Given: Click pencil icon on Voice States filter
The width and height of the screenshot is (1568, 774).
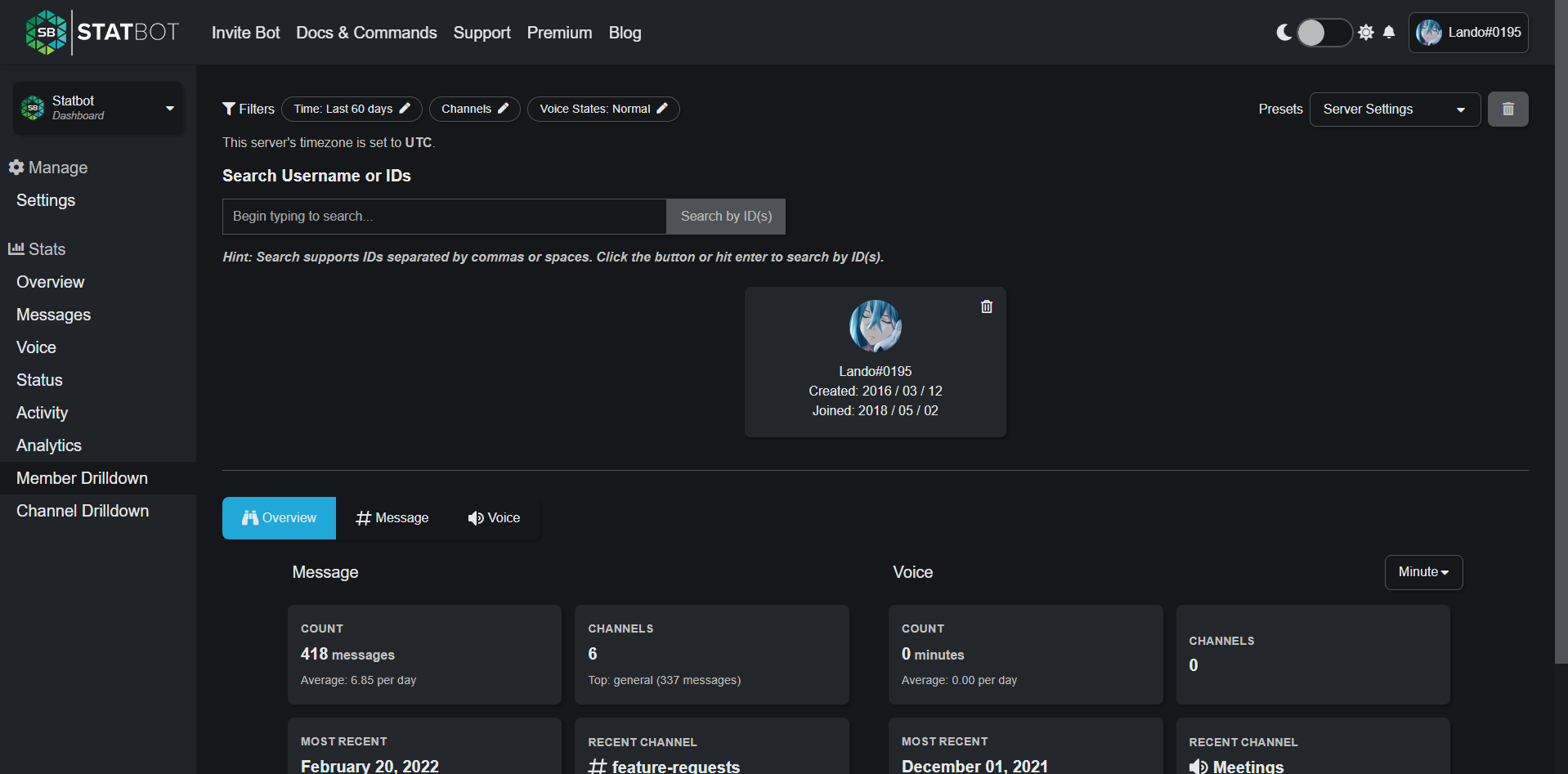Looking at the screenshot, I should tap(662, 109).
